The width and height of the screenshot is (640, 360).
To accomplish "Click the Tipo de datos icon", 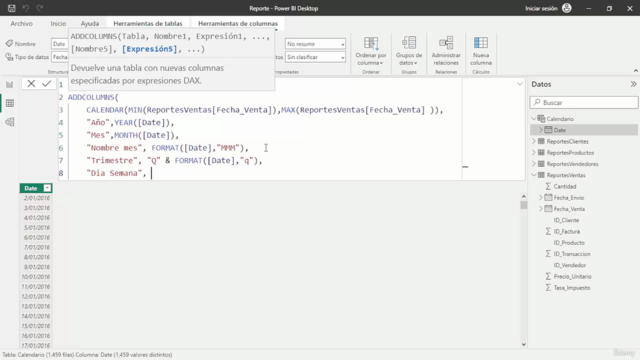I will (x=9, y=57).
